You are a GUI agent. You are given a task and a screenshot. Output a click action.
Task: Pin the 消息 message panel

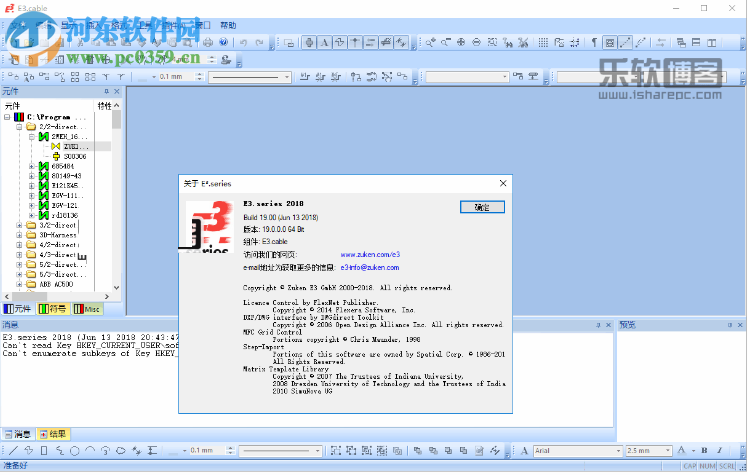(x=598, y=325)
